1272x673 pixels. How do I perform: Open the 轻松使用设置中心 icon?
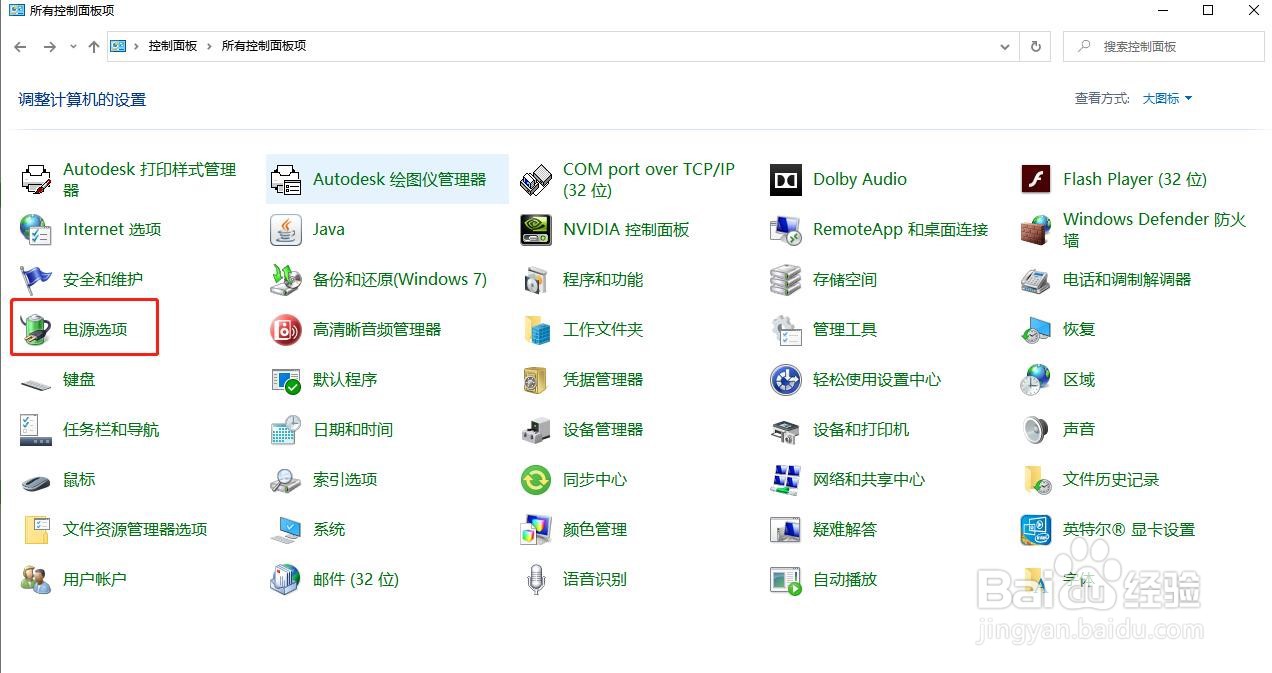point(786,380)
